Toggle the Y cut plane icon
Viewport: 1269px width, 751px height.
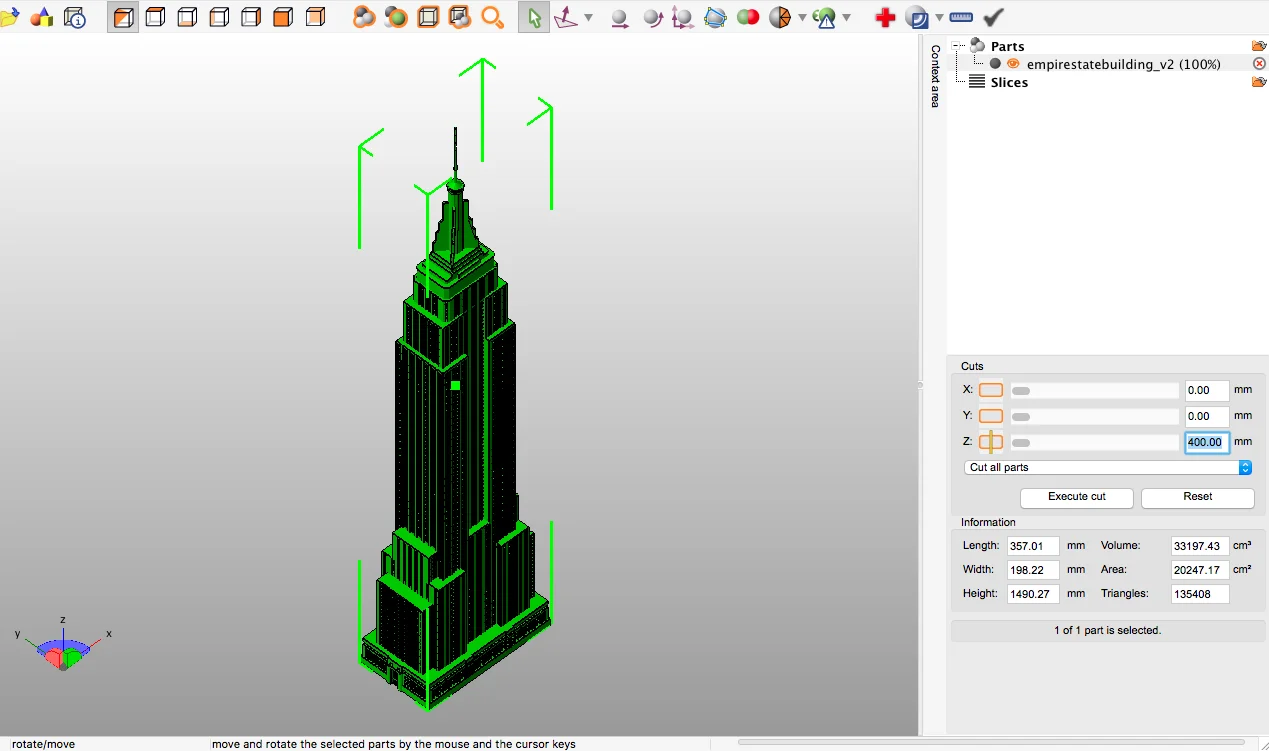click(x=991, y=416)
